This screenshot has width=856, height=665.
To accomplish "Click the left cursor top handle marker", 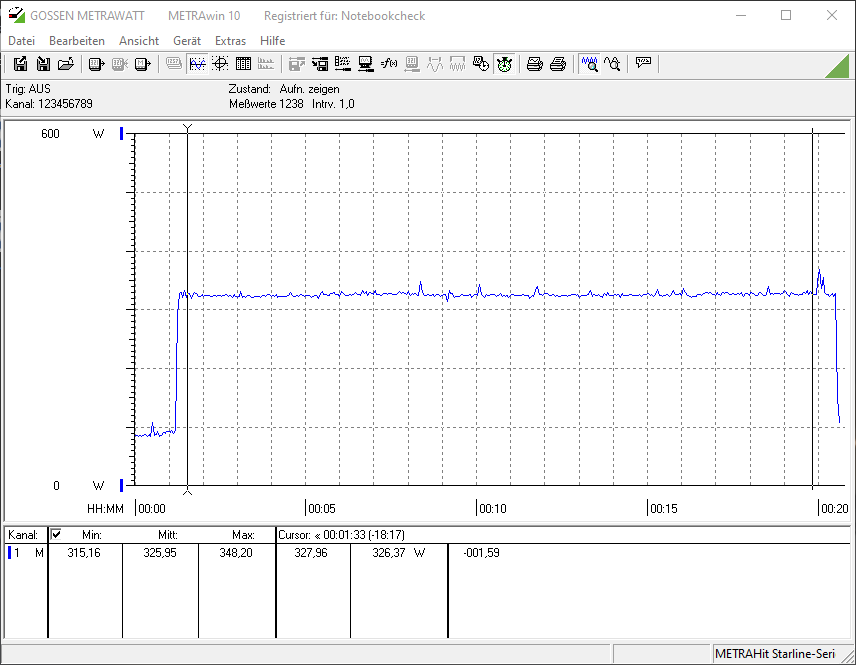I will [x=187, y=129].
